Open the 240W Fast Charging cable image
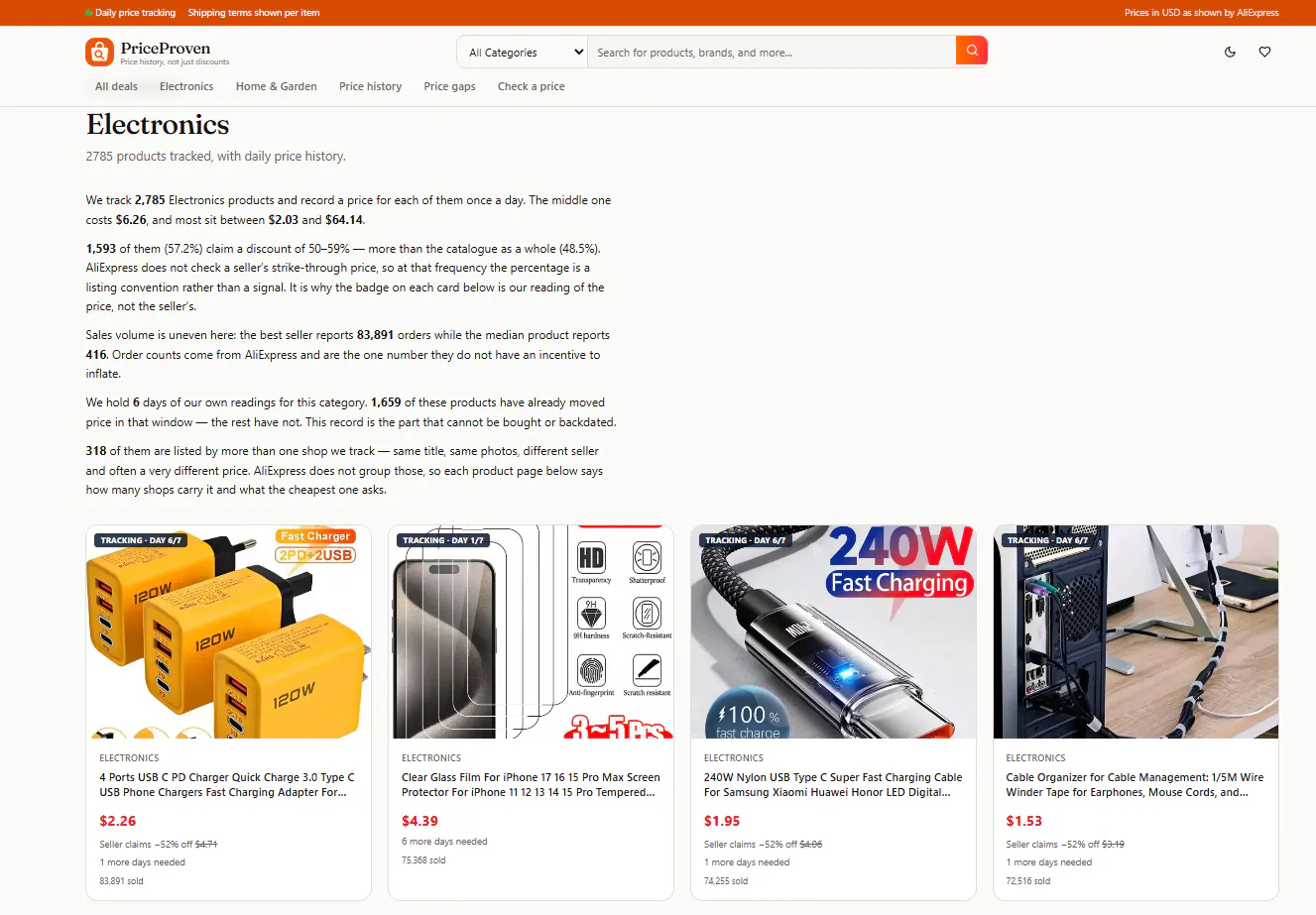This screenshot has width=1316, height=915. tap(833, 632)
